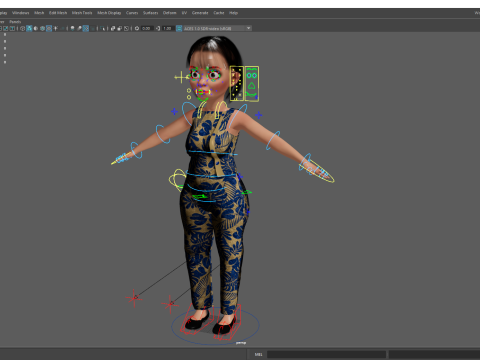Toggle textured display icon

[49, 28]
